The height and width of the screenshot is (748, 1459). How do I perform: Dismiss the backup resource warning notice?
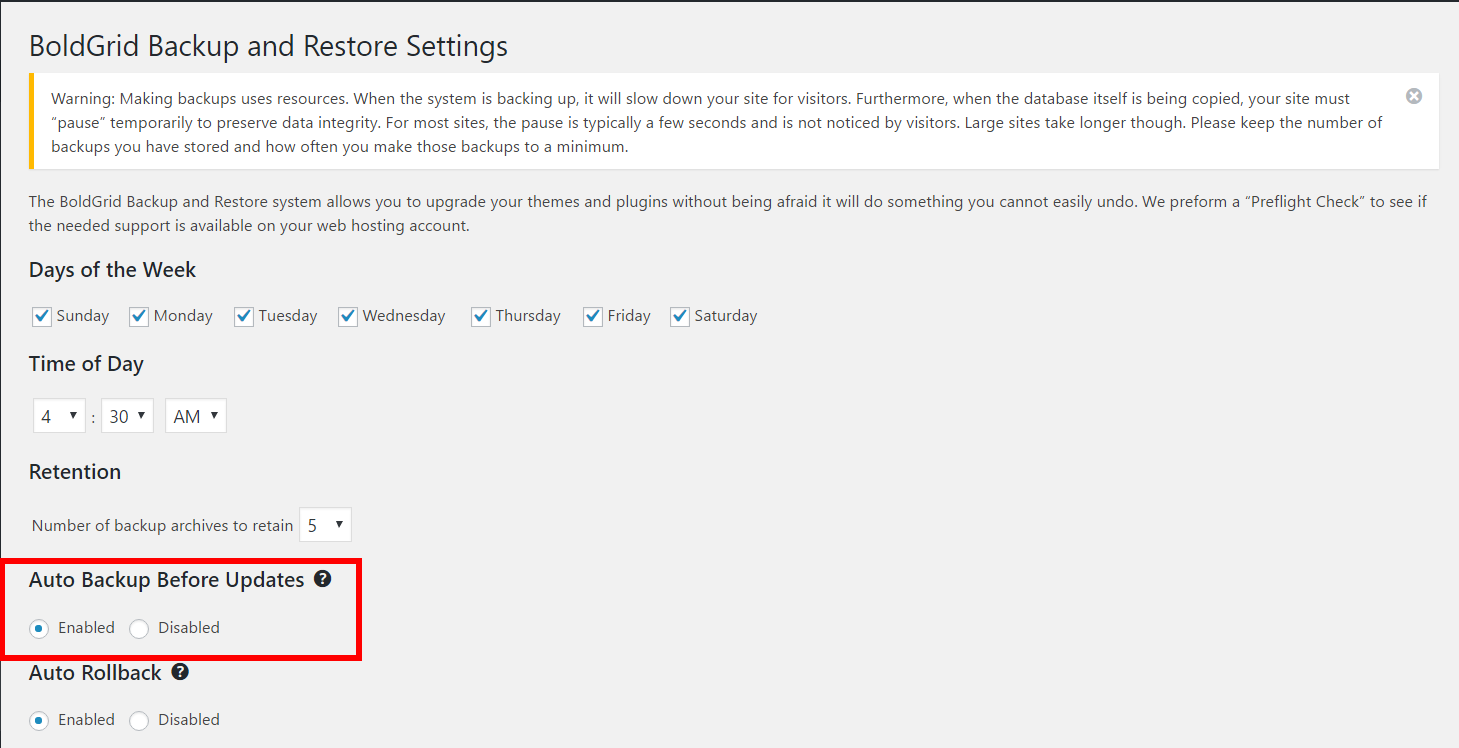[1414, 96]
